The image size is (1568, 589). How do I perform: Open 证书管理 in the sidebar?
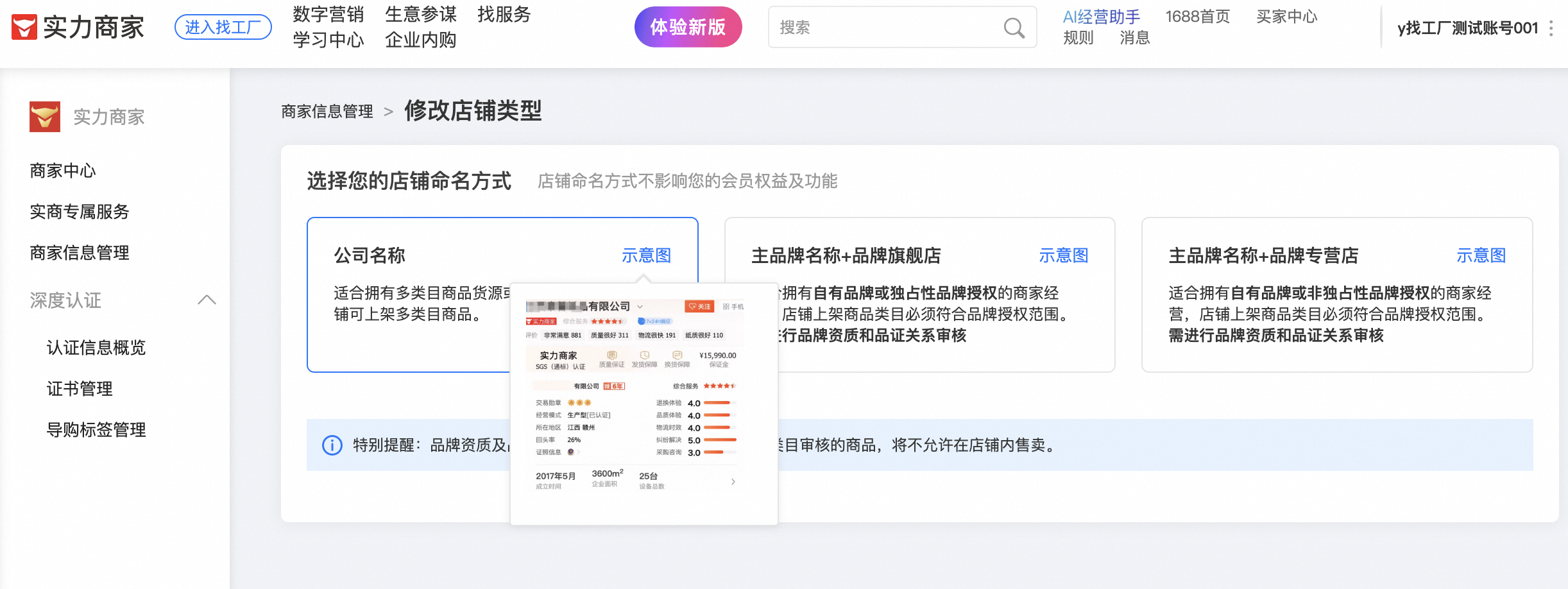pyautogui.click(x=80, y=388)
